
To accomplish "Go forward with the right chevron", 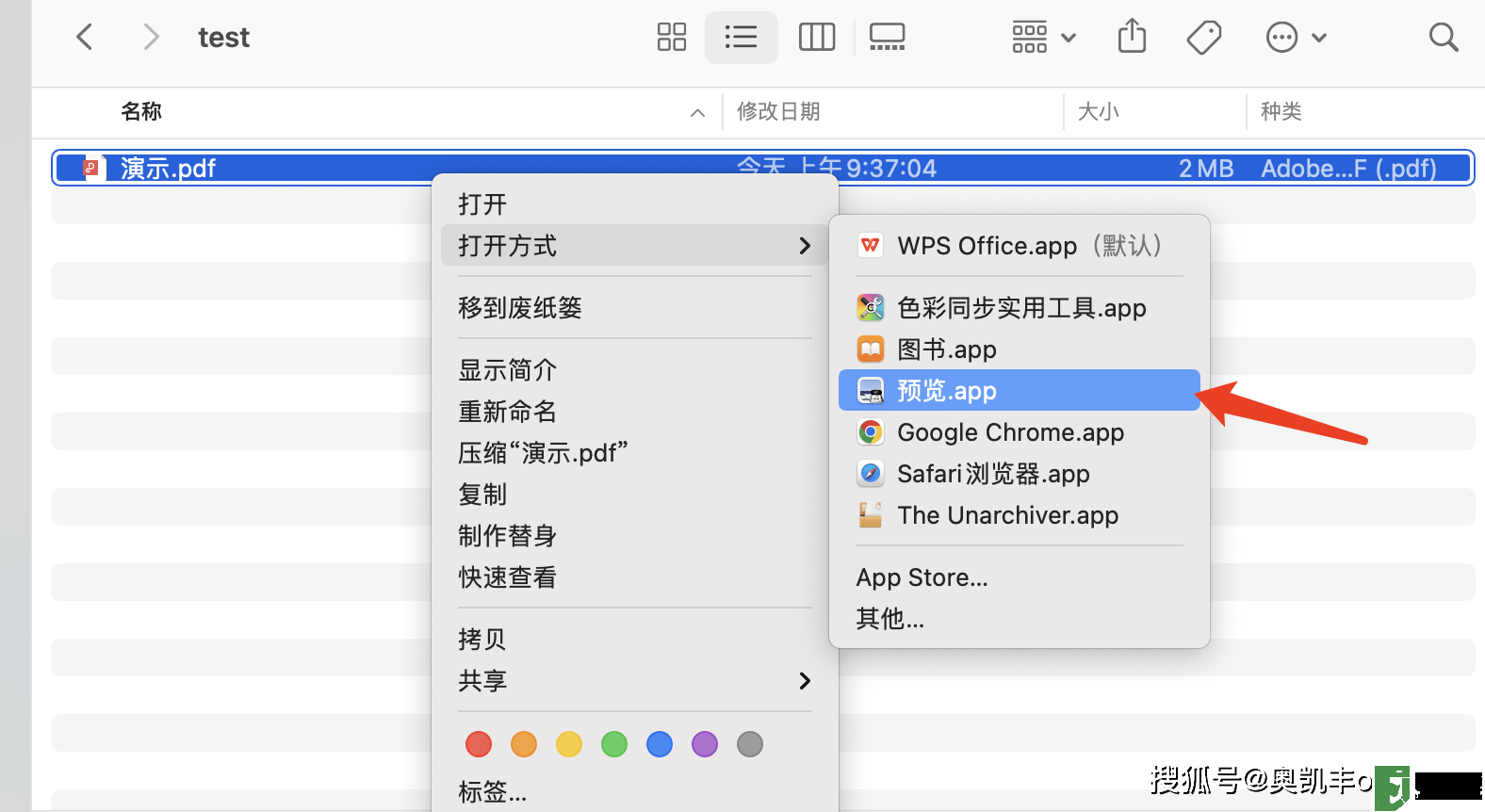I will pos(151,37).
